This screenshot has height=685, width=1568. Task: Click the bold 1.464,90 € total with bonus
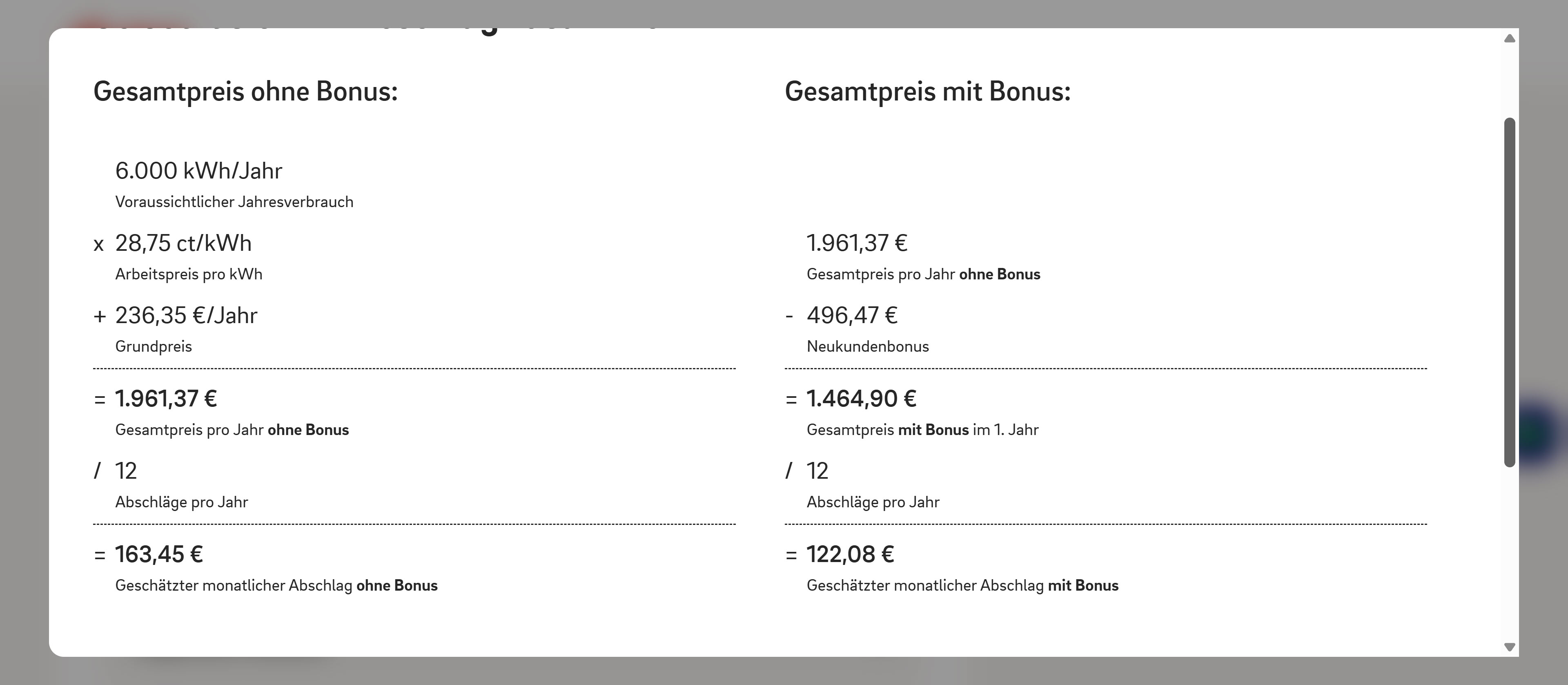[x=861, y=398]
